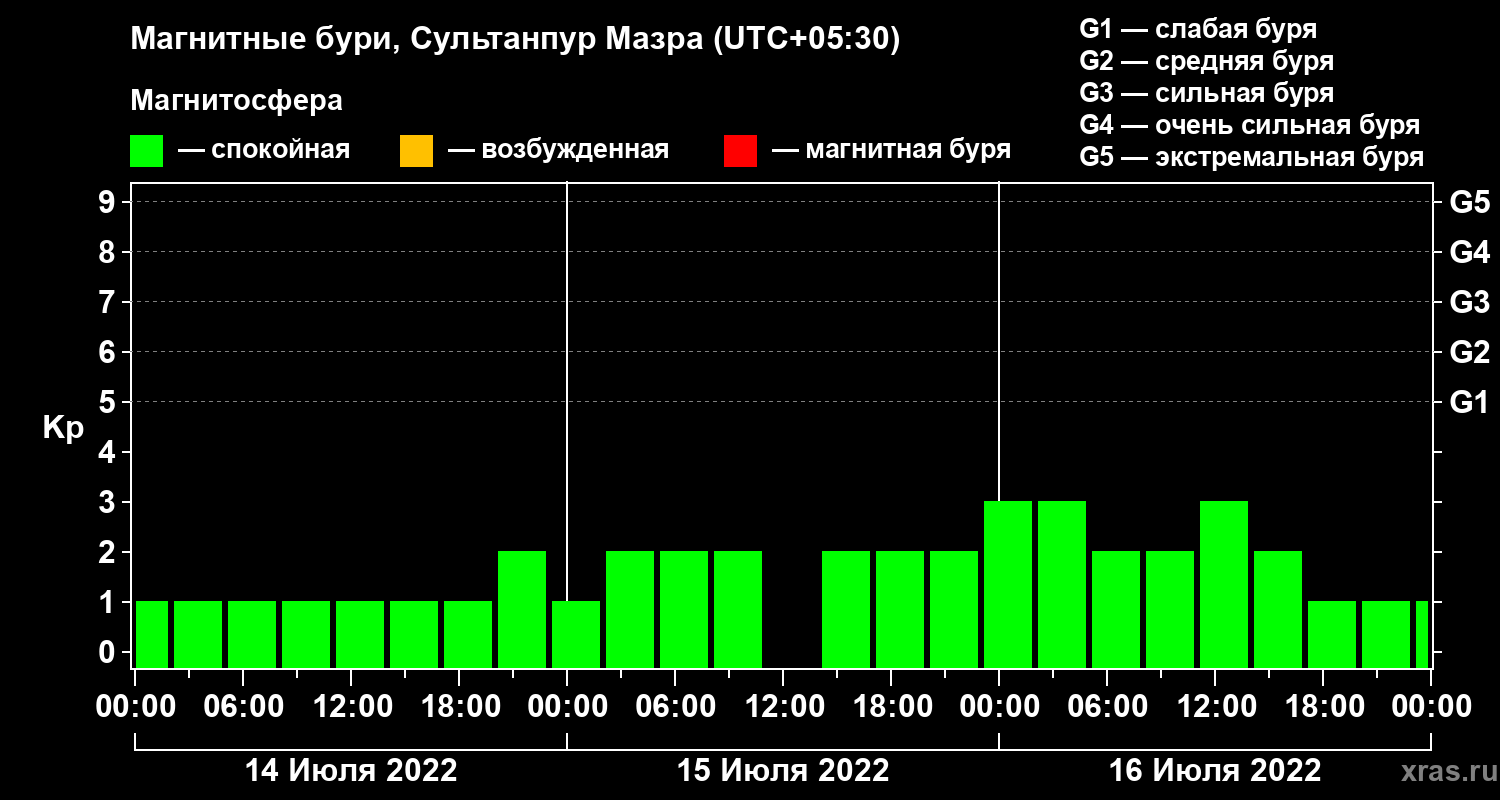Click the '16 Июля 2022' date label
Image resolution: width=1500 pixels, height=800 pixels.
pos(1215,770)
